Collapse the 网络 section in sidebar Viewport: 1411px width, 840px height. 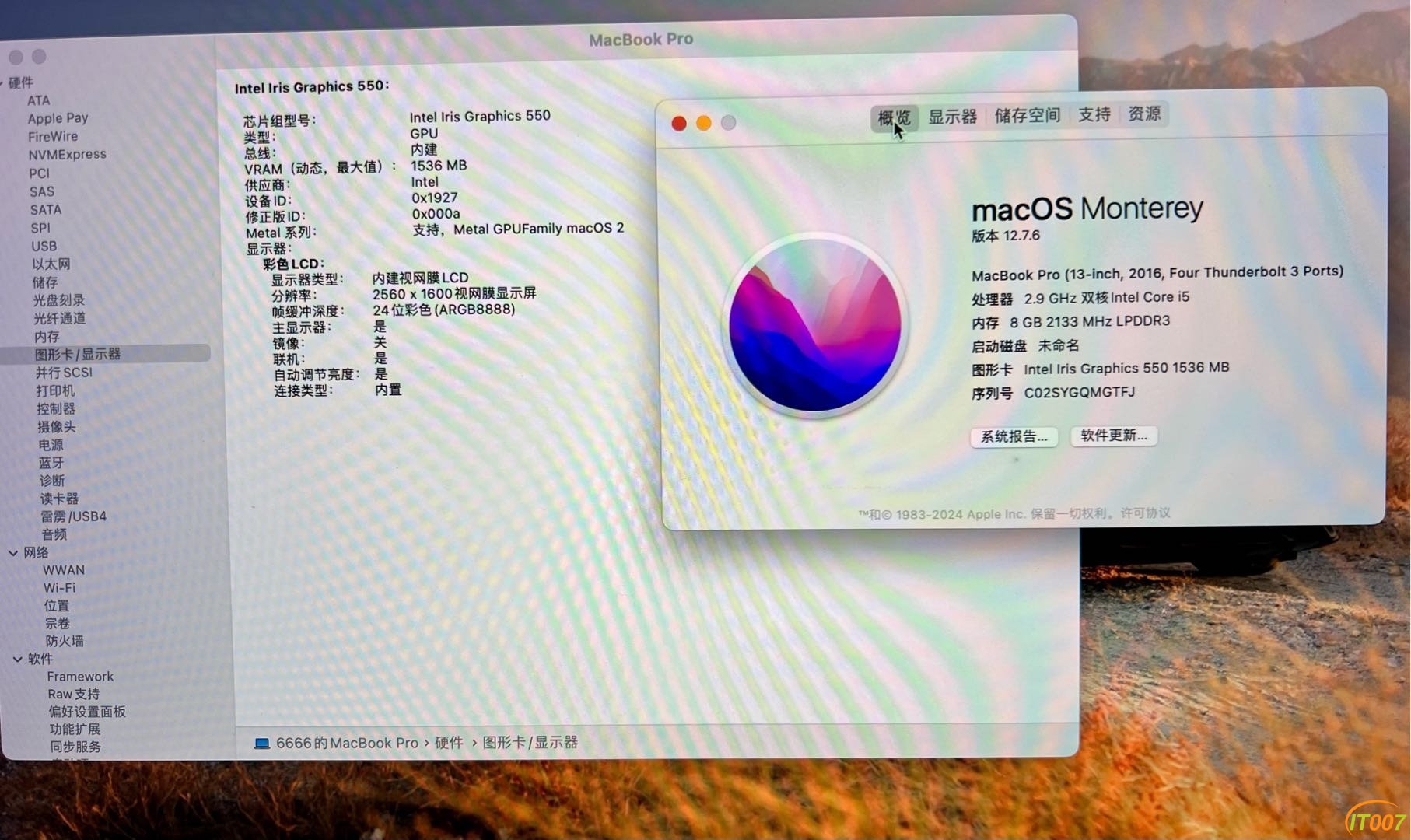click(x=13, y=553)
